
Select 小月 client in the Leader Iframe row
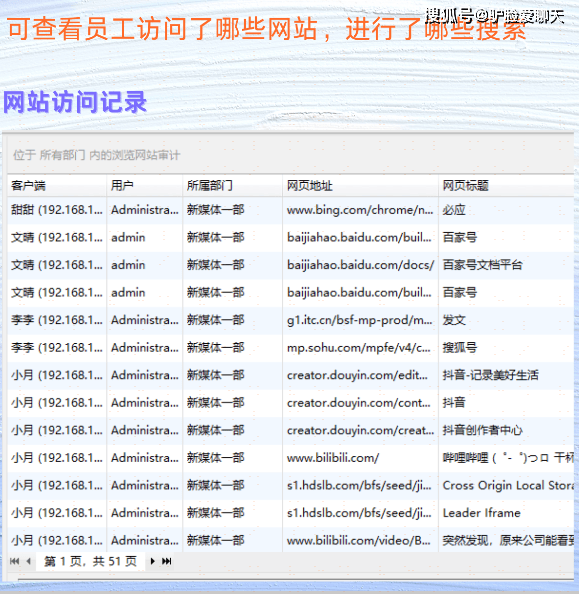coord(57,513)
